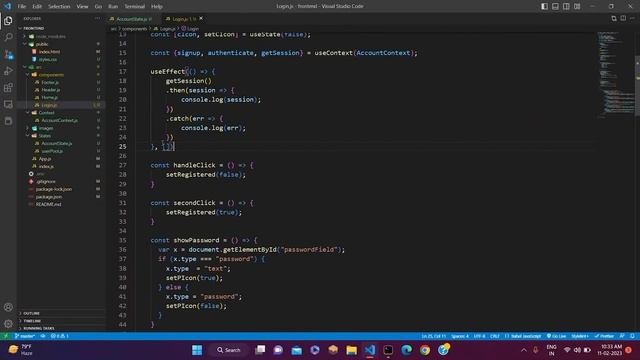Open the Selection menu
Screen dimensions: 640x360
click(x=59, y=6)
